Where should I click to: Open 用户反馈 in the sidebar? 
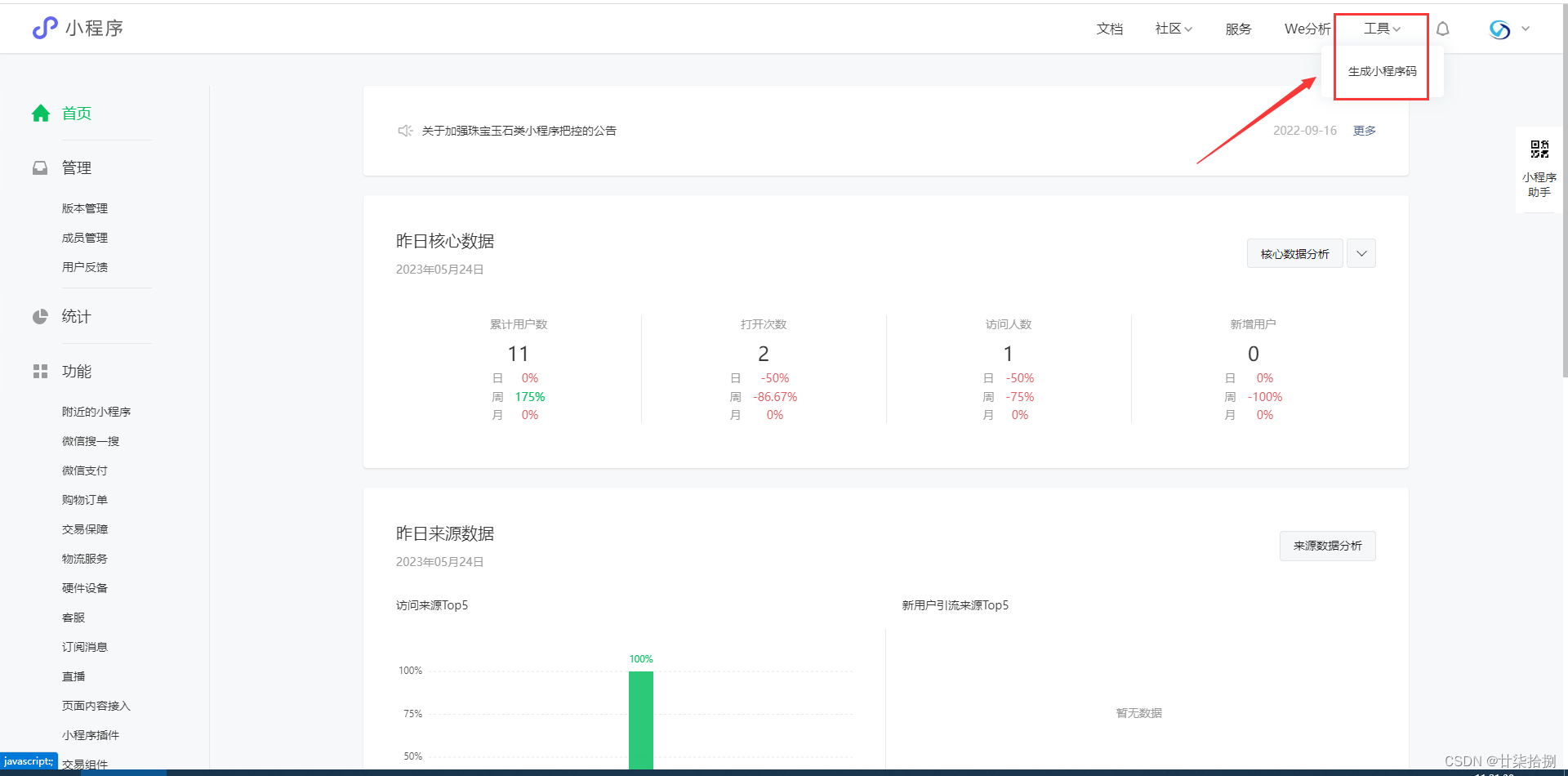click(85, 267)
